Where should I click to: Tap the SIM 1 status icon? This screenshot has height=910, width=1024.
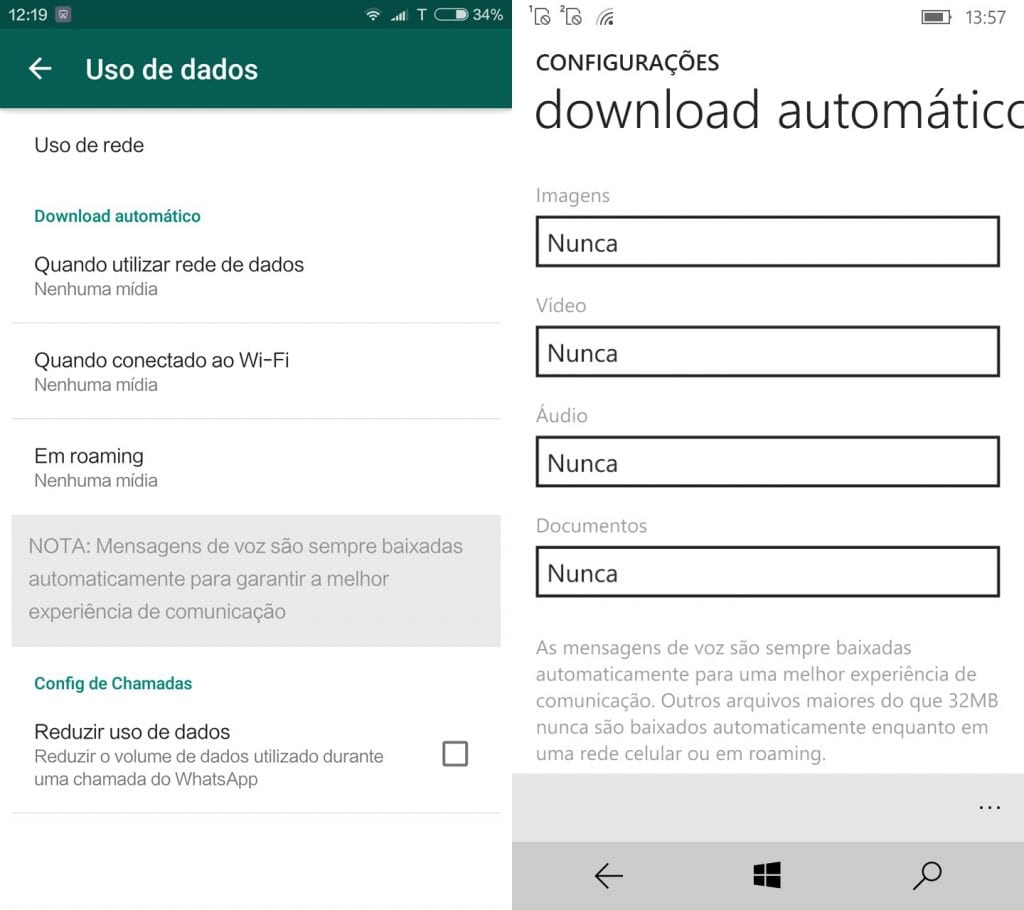pyautogui.click(x=541, y=16)
